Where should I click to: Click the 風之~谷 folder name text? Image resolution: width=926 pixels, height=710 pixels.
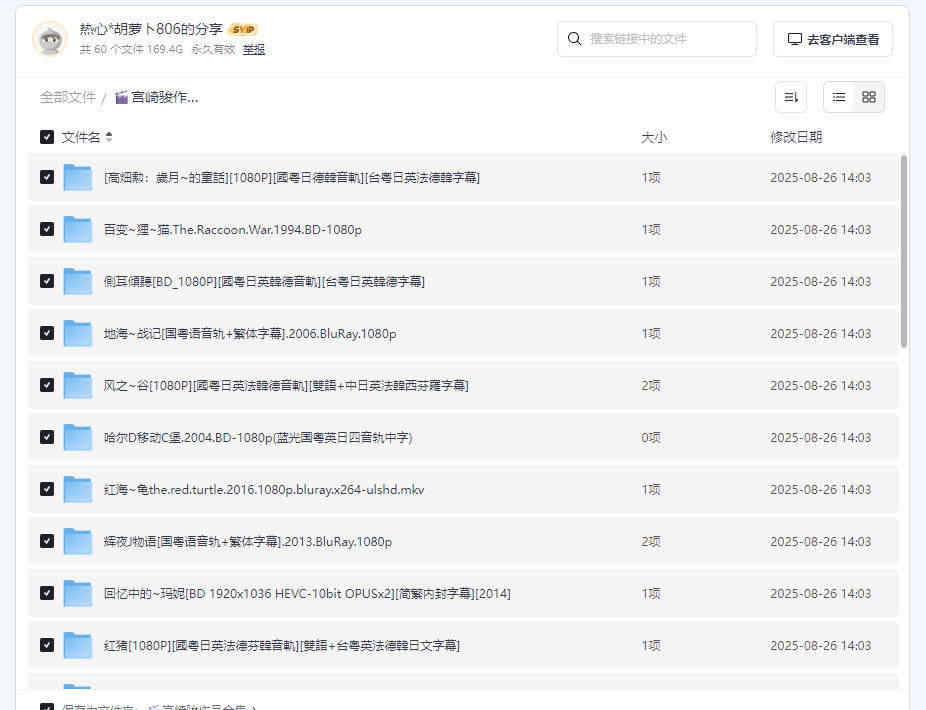286,385
